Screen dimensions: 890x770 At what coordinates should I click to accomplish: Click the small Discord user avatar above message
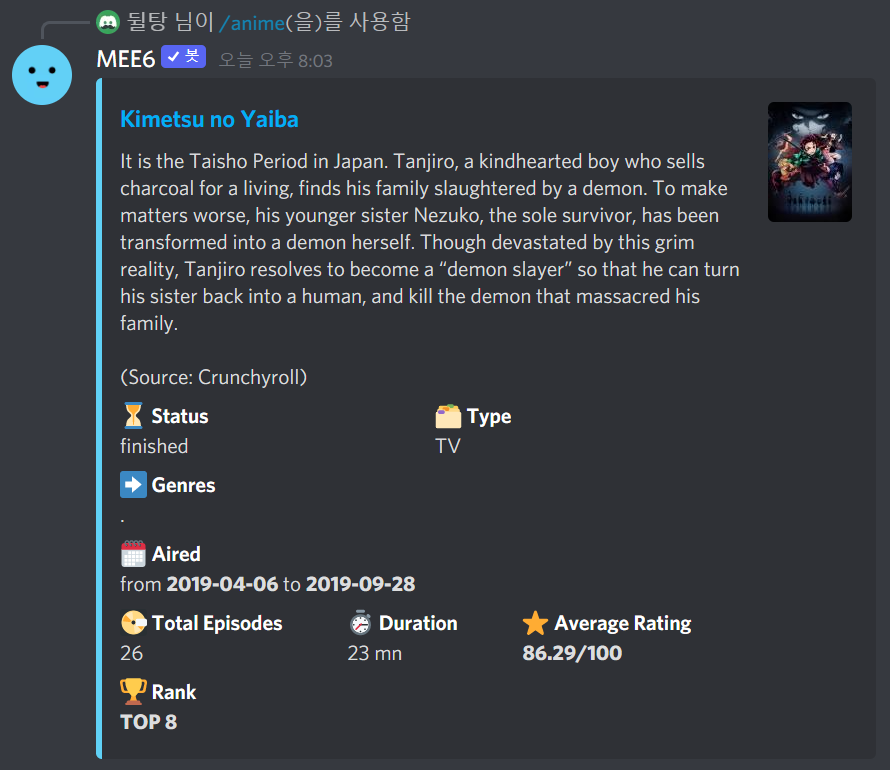108,23
